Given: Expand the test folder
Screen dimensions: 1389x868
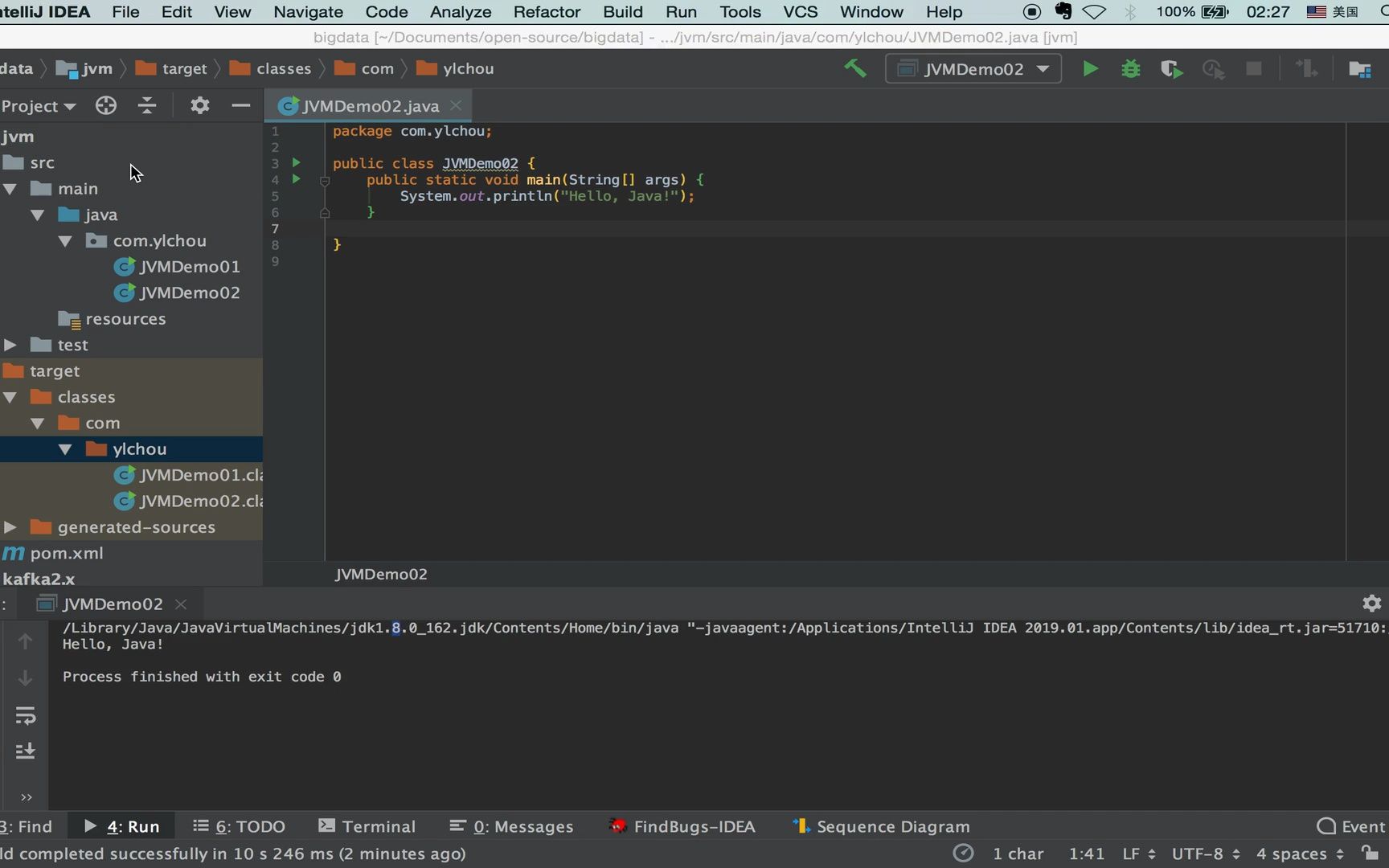Looking at the screenshot, I should coord(10,345).
